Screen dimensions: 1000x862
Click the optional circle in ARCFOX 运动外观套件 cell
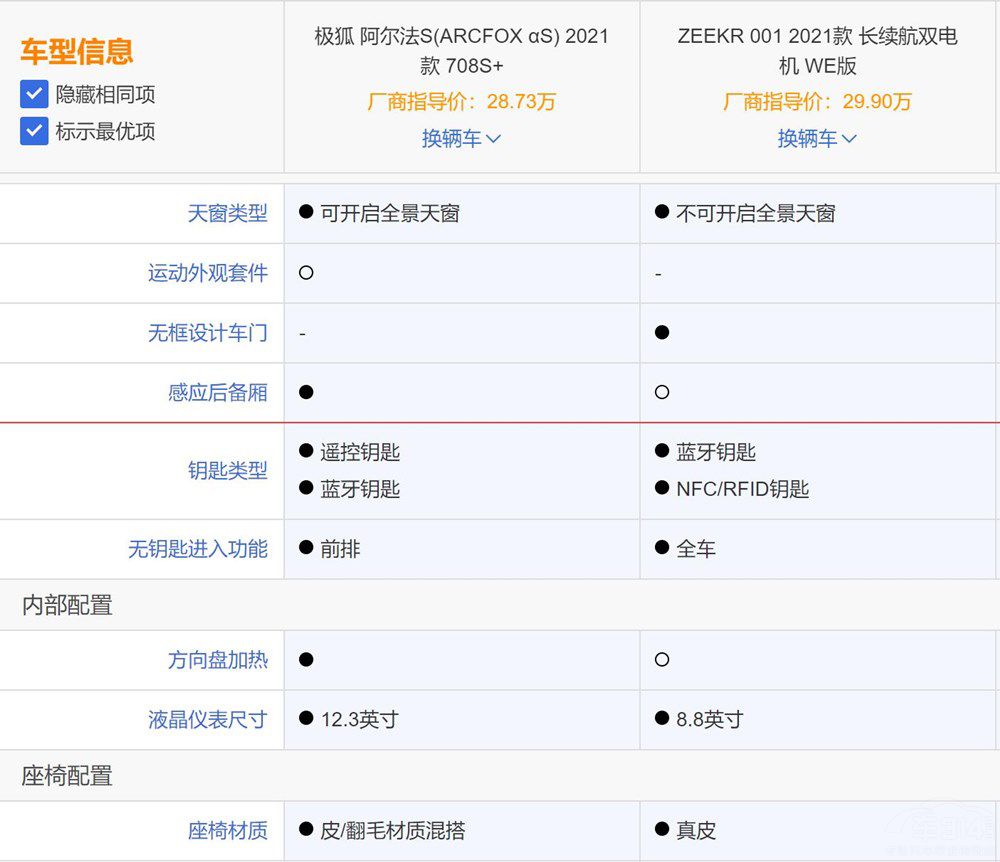[x=306, y=272]
